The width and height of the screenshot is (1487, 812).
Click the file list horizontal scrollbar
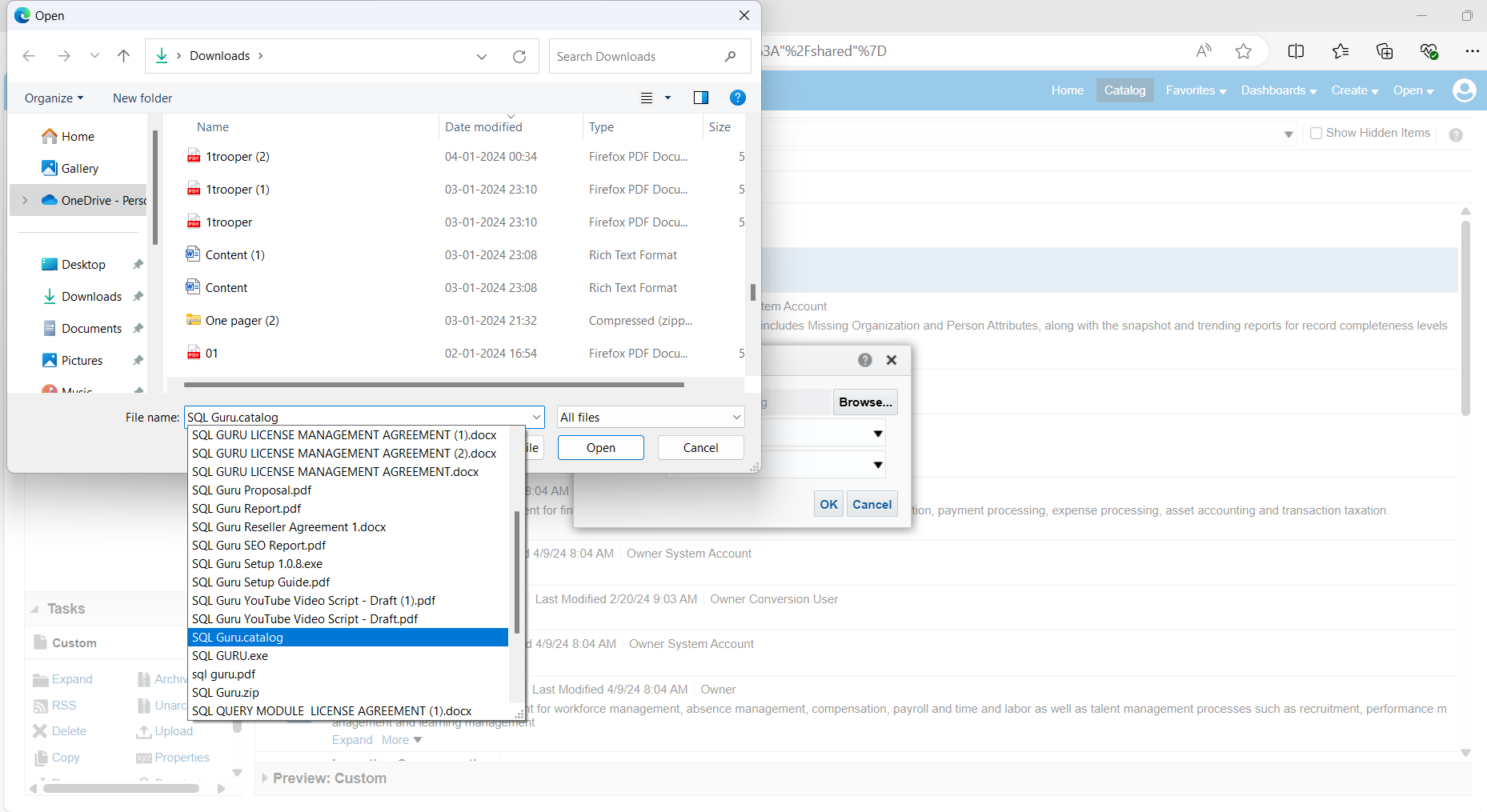point(434,385)
